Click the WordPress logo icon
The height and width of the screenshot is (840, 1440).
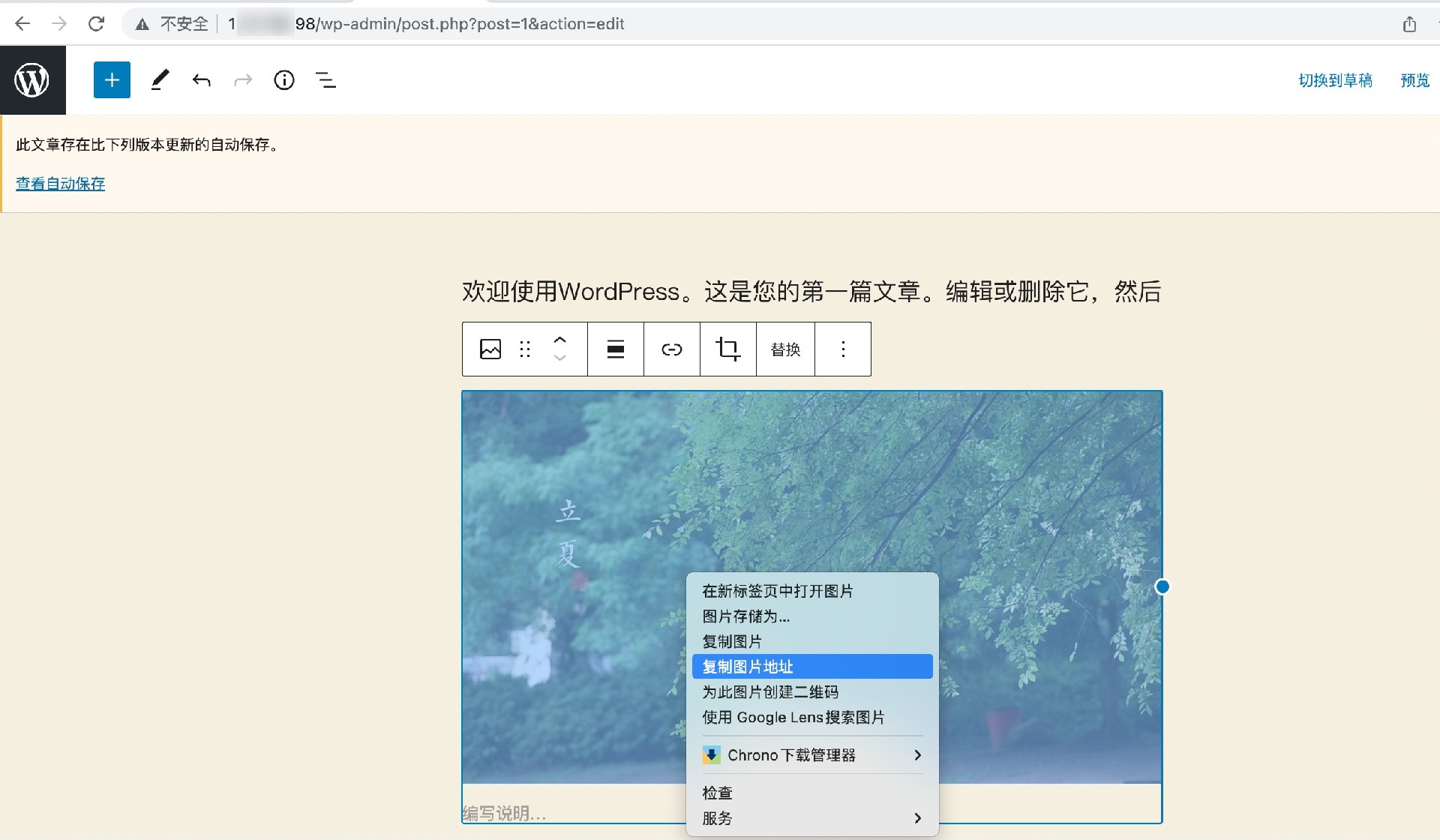[x=32, y=80]
